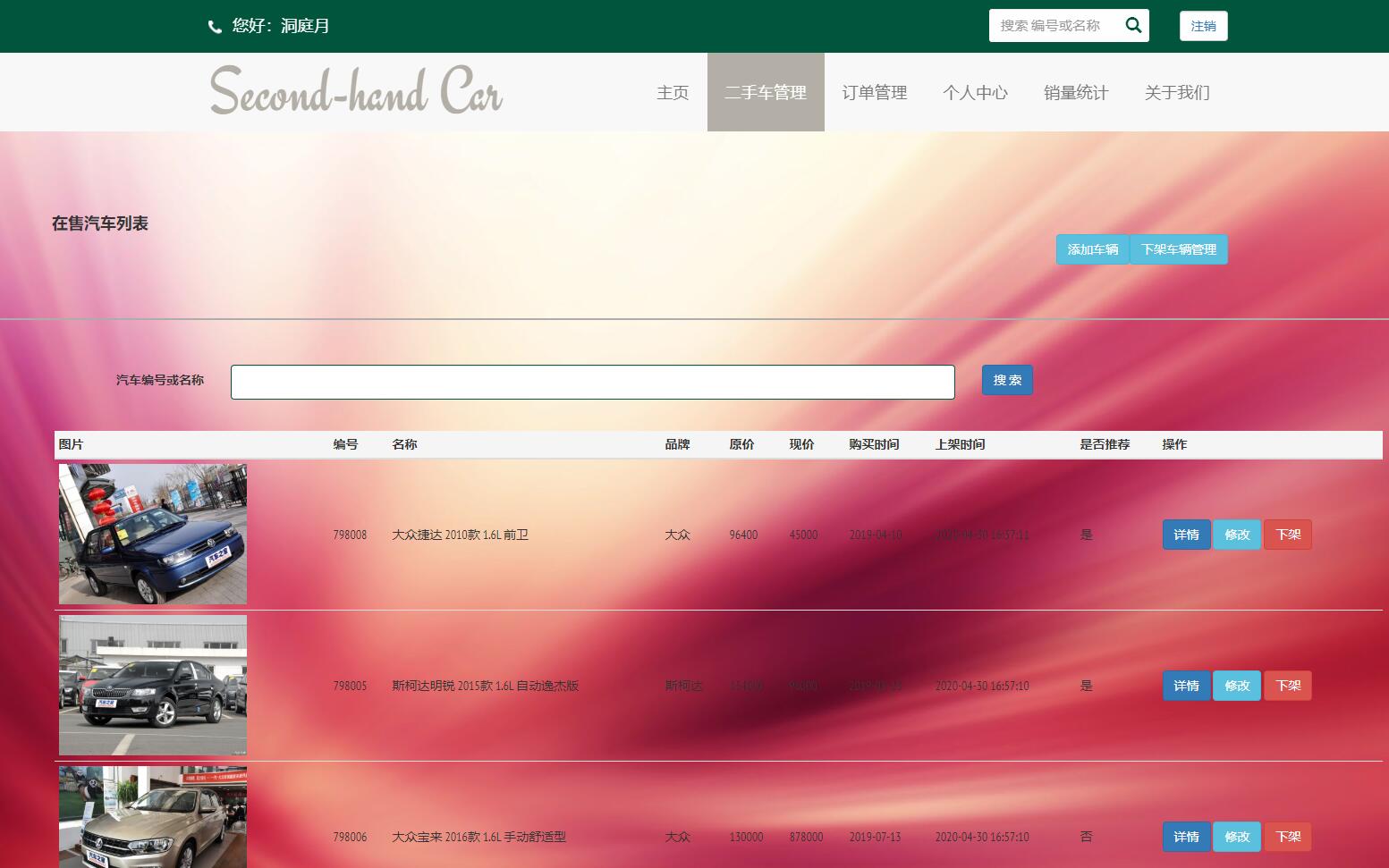Click the 品牌 column header
This screenshot has width=1389, height=868.
(x=677, y=444)
